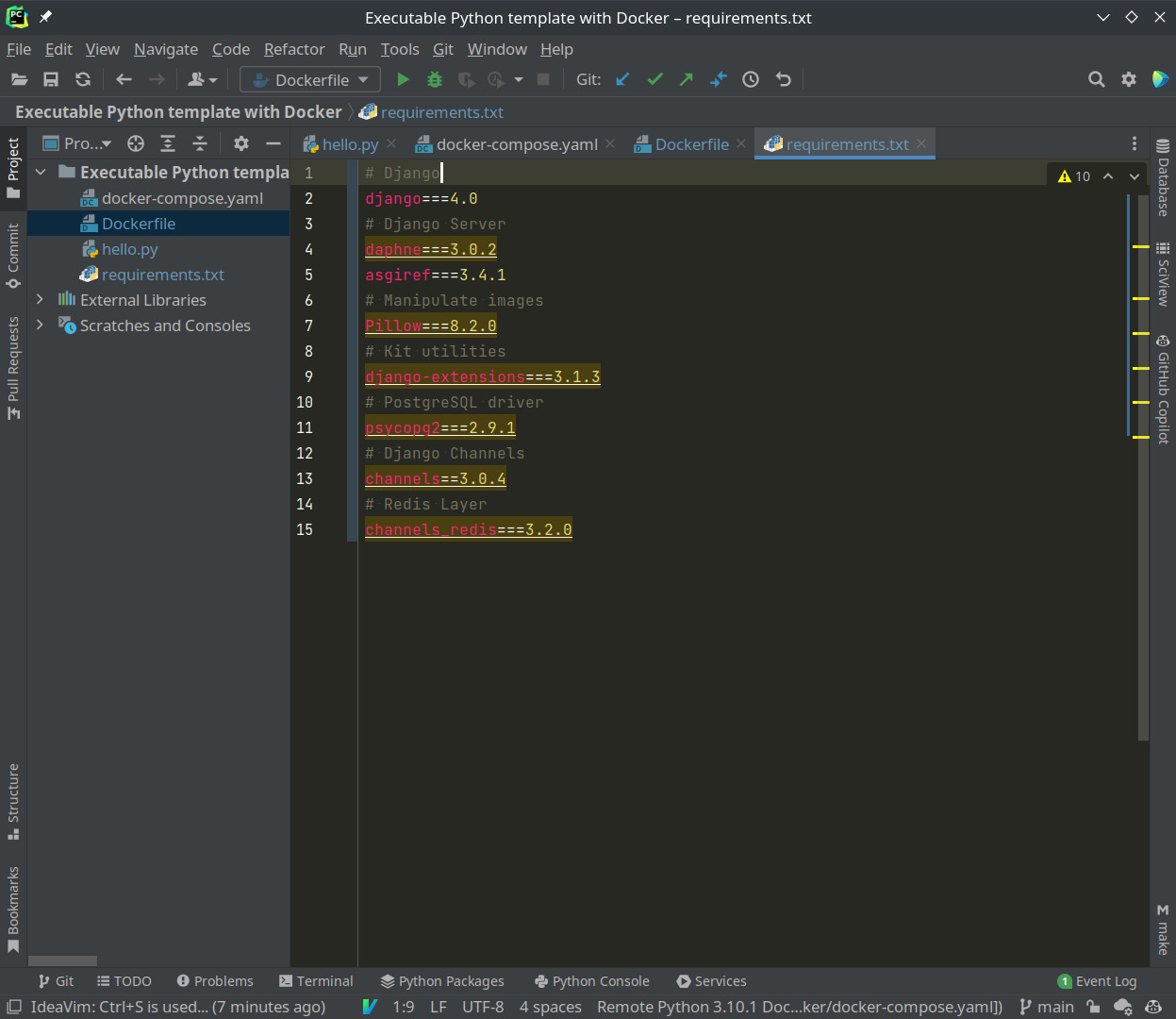
Task: Open the Terminal tool window
Action: pos(316,981)
